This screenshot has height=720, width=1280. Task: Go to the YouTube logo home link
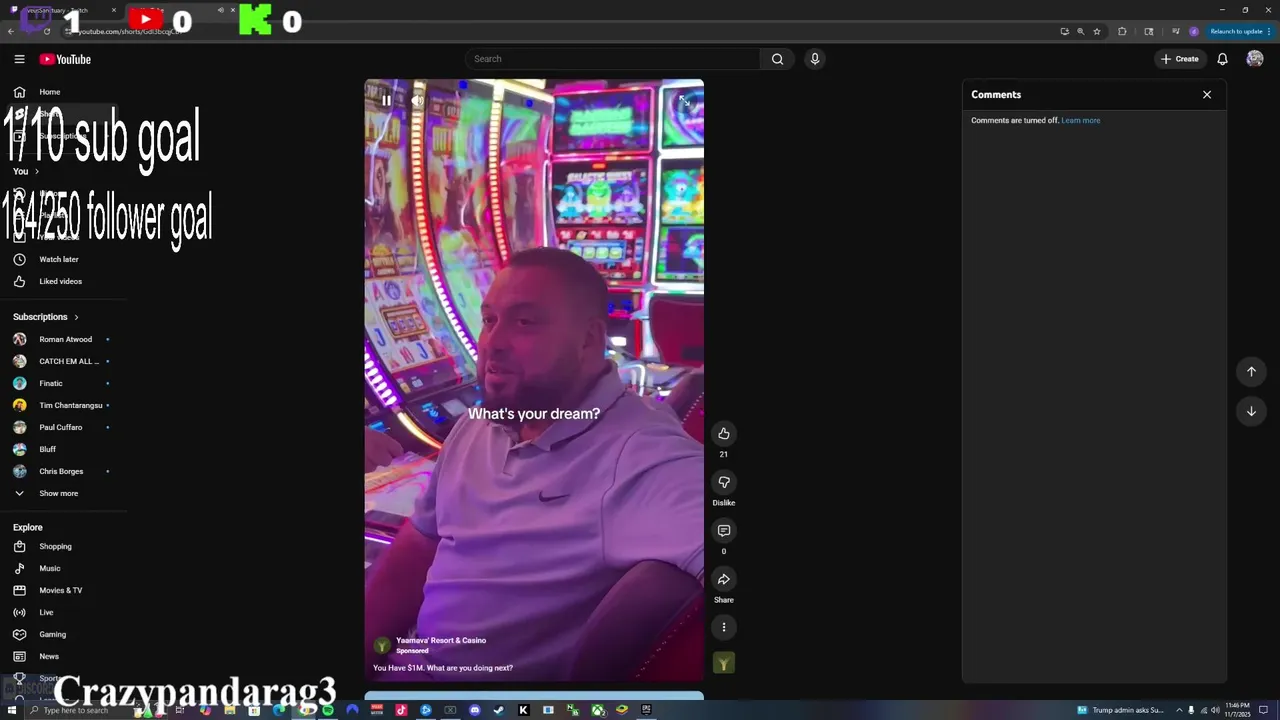[x=65, y=59]
